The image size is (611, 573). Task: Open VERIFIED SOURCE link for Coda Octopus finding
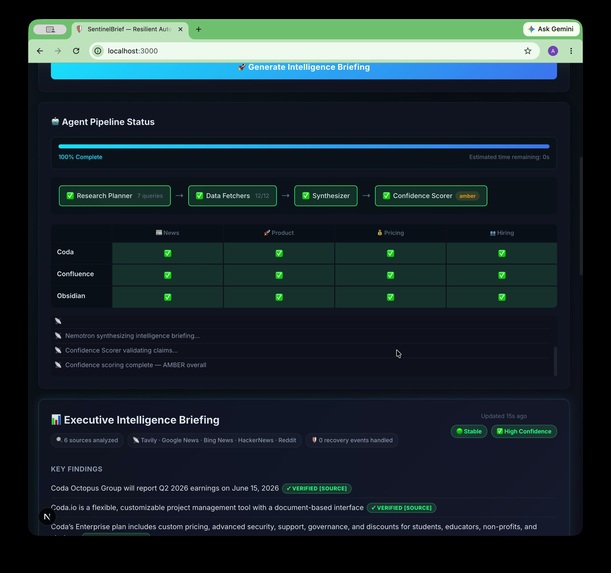(x=317, y=488)
